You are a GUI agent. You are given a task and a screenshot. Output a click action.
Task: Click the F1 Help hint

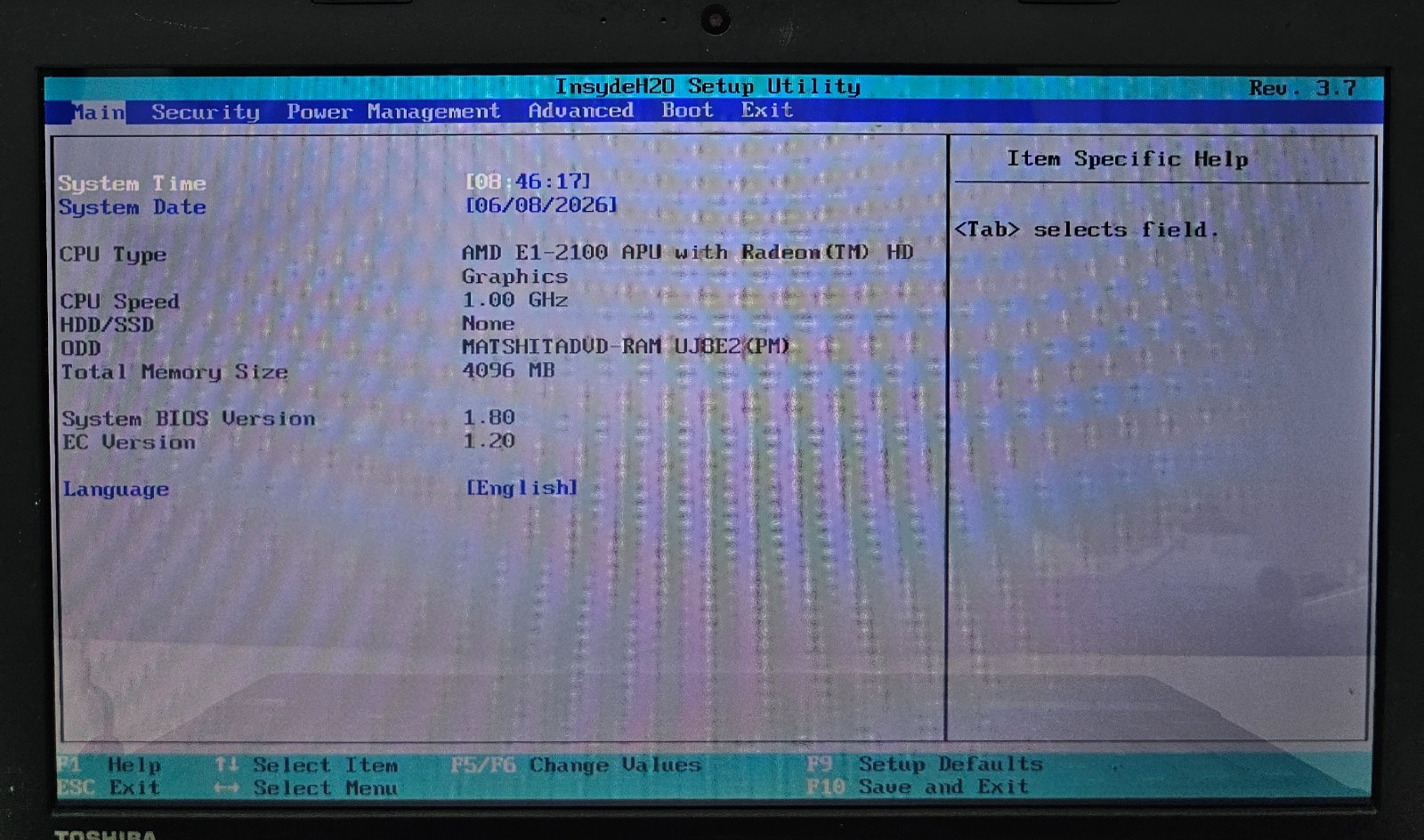click(109, 764)
